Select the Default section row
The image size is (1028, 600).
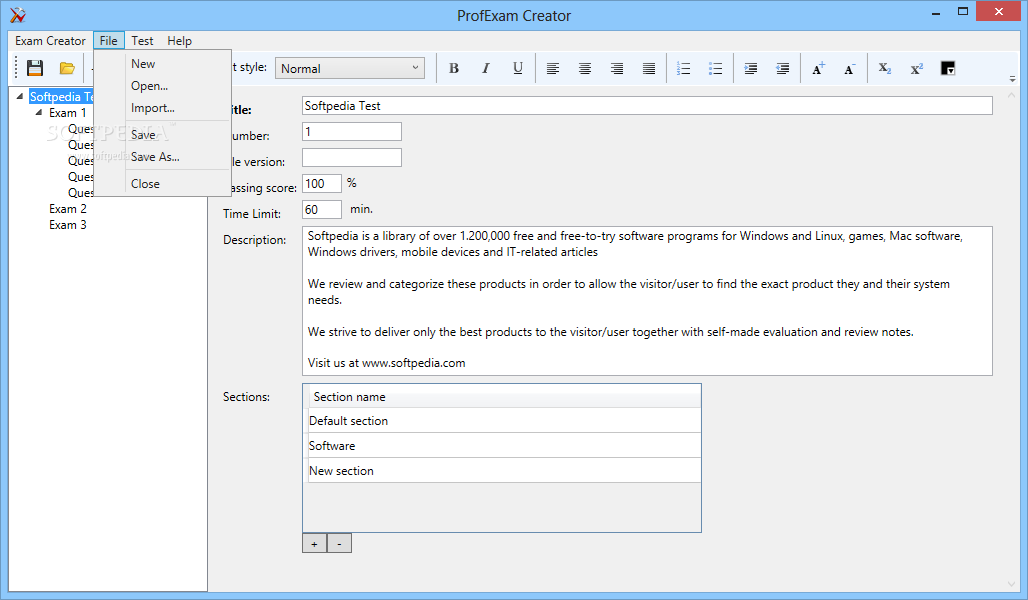[504, 420]
